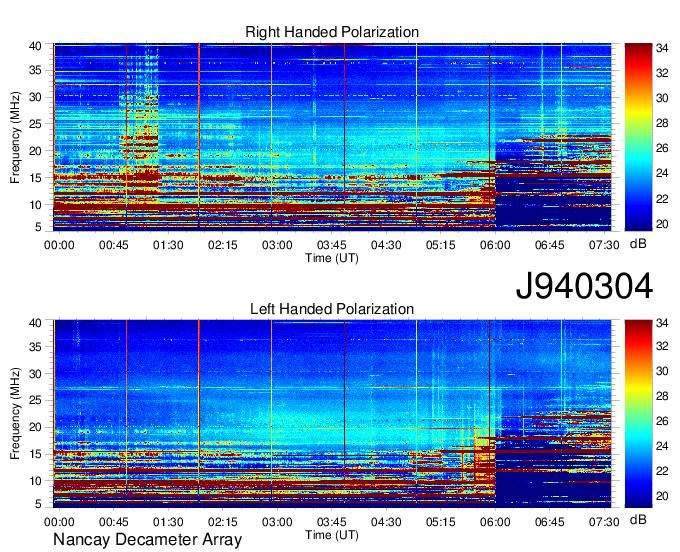Click the '04:30' tick label under the upper plot
This screenshot has height=552, width=680.
(x=386, y=245)
